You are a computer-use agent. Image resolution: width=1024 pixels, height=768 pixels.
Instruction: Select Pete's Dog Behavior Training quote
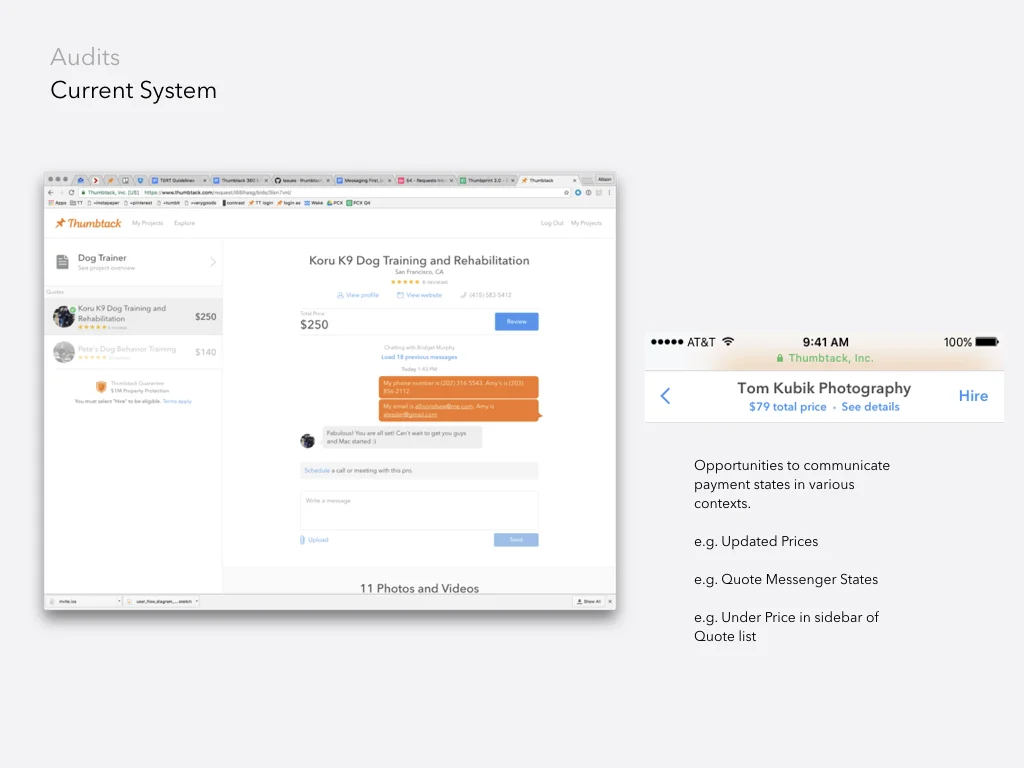coord(133,352)
